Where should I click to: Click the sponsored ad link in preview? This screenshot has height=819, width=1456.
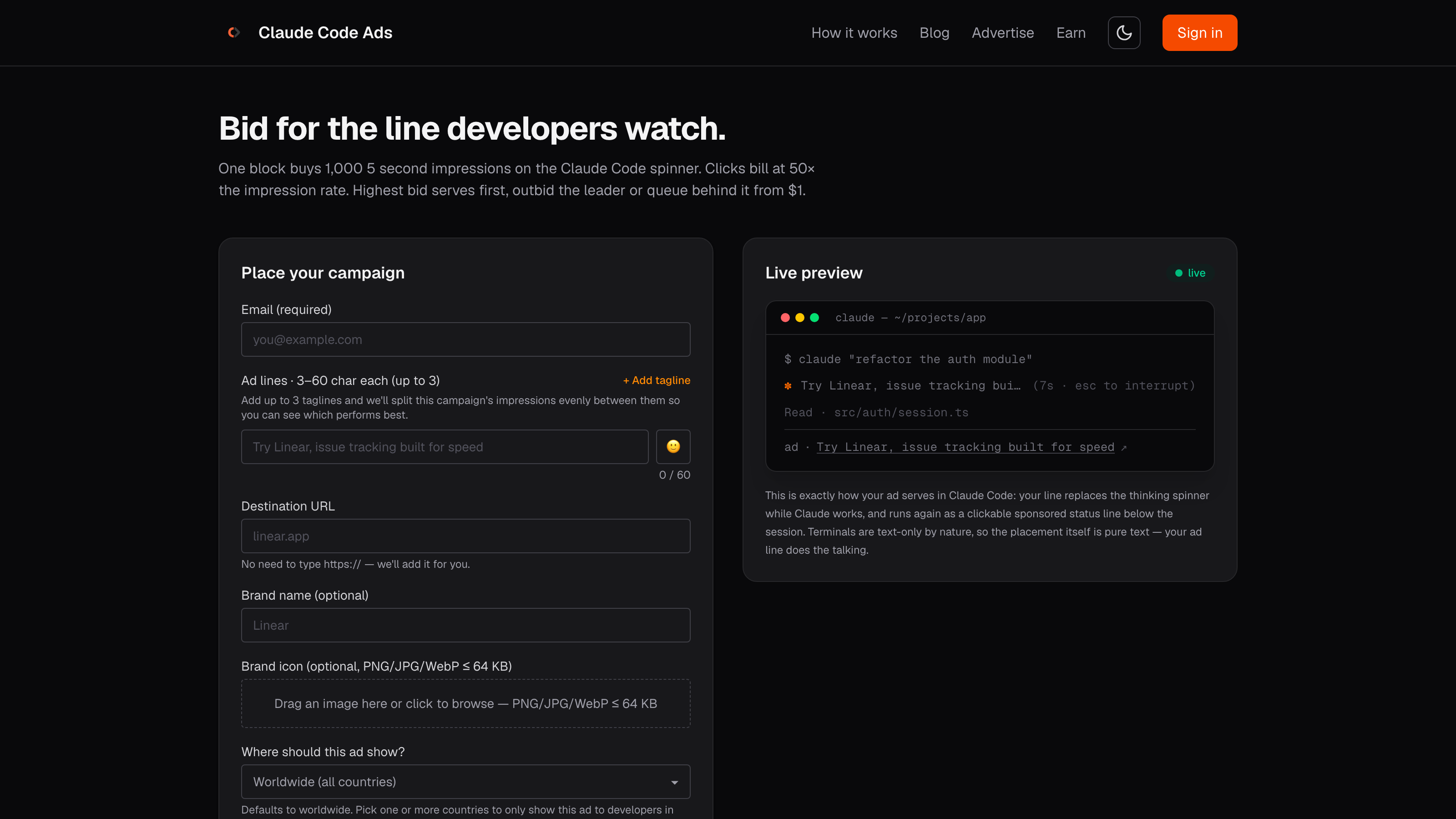966,447
